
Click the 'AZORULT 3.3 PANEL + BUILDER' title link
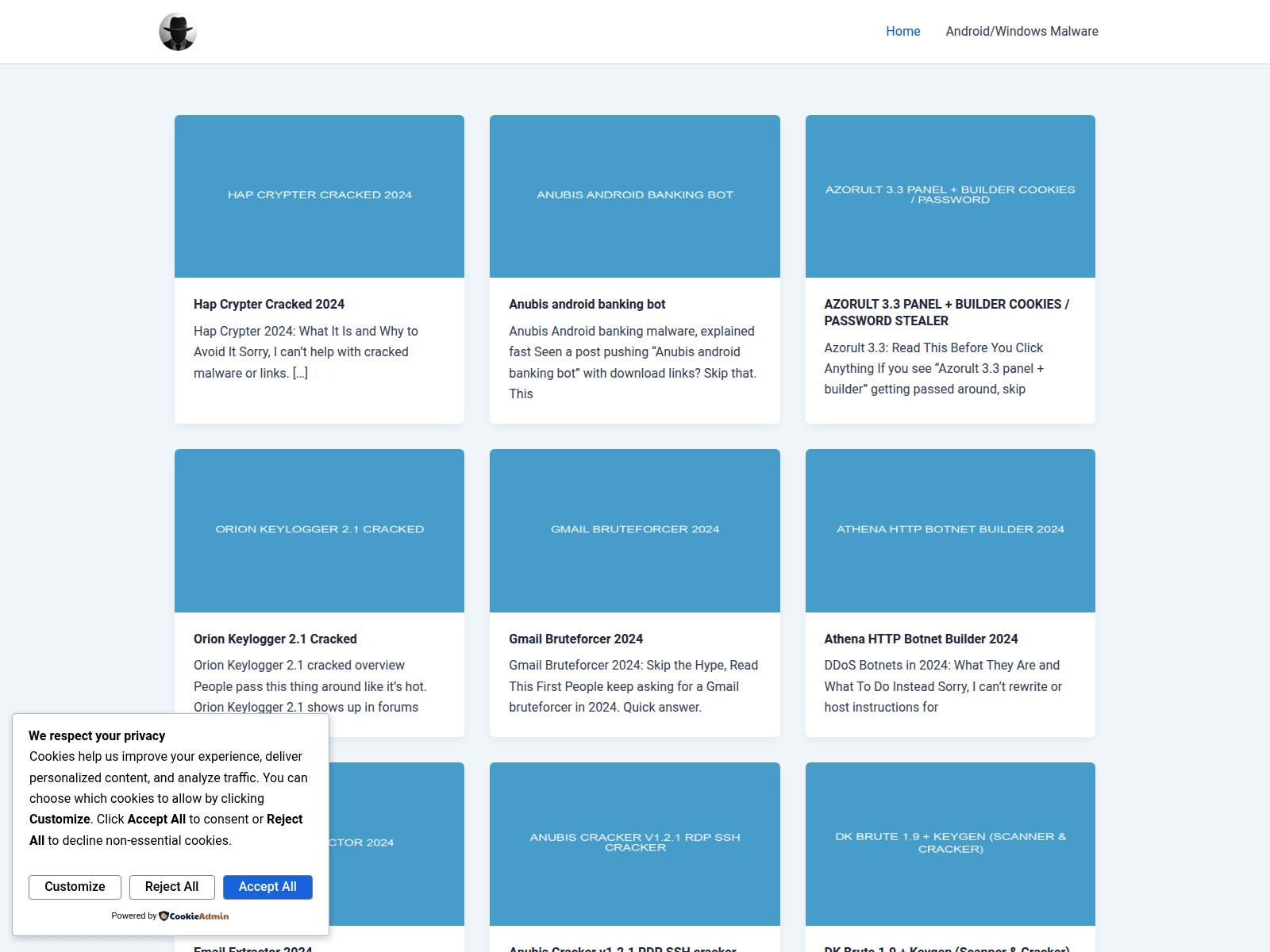947,313
